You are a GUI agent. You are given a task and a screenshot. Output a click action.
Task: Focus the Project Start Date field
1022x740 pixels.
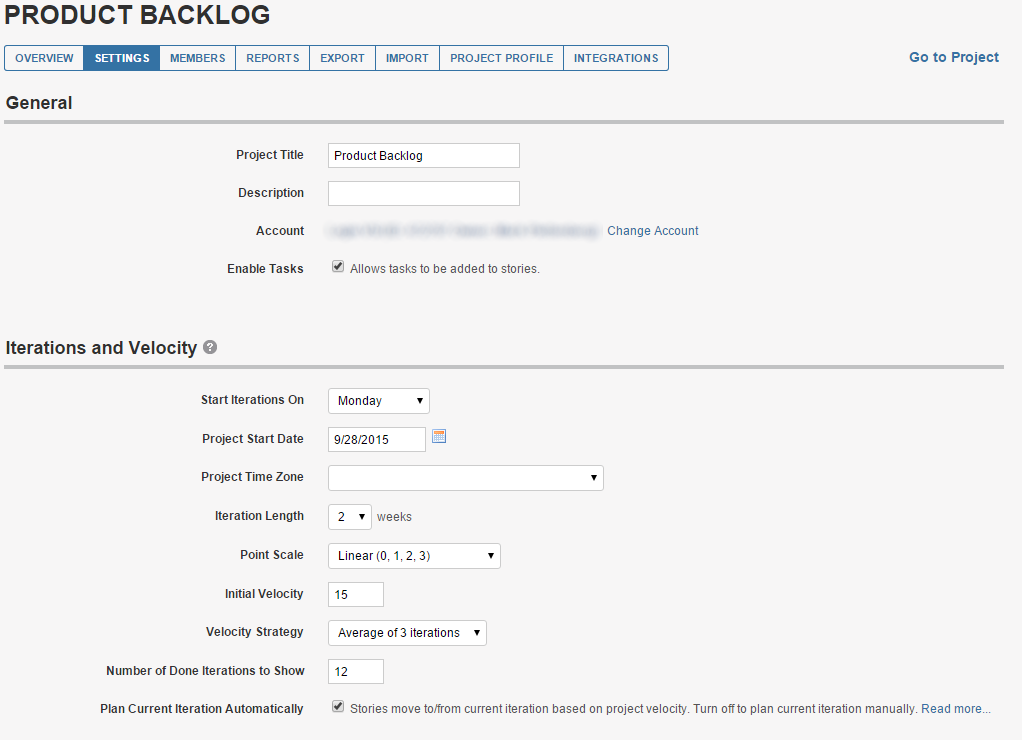(x=377, y=439)
